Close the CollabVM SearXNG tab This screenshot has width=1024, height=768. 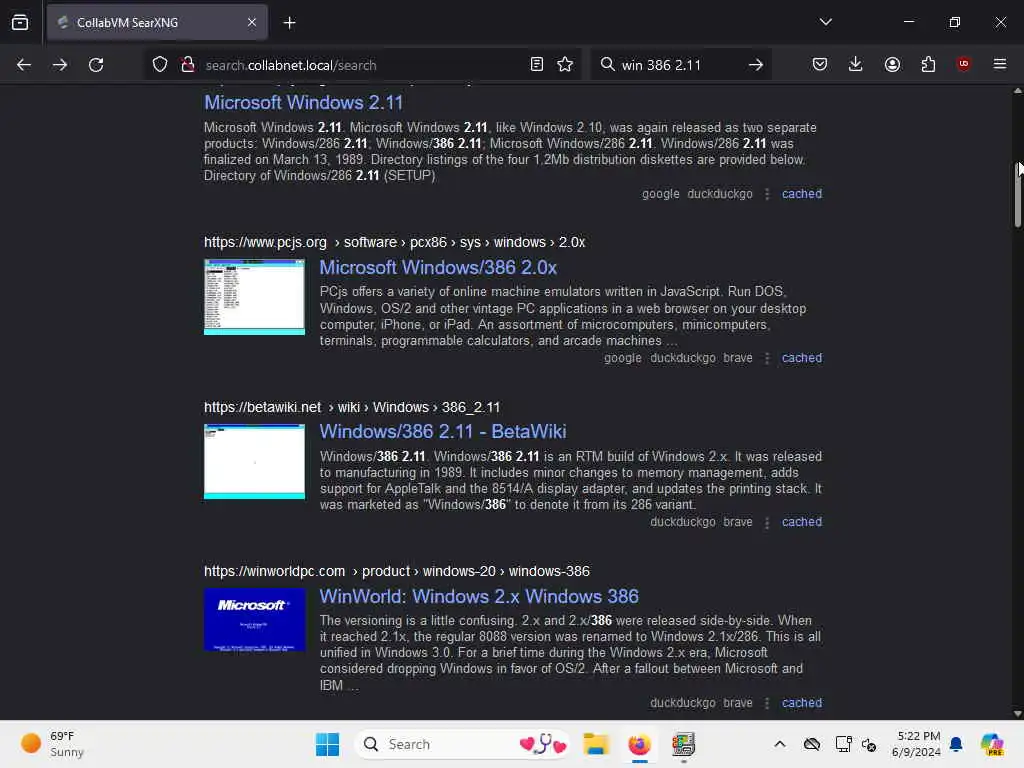pos(252,22)
